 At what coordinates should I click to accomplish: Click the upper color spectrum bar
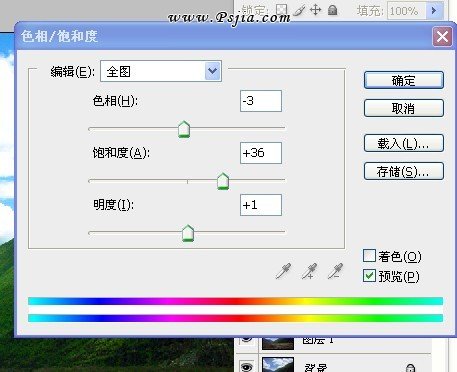coord(235,301)
